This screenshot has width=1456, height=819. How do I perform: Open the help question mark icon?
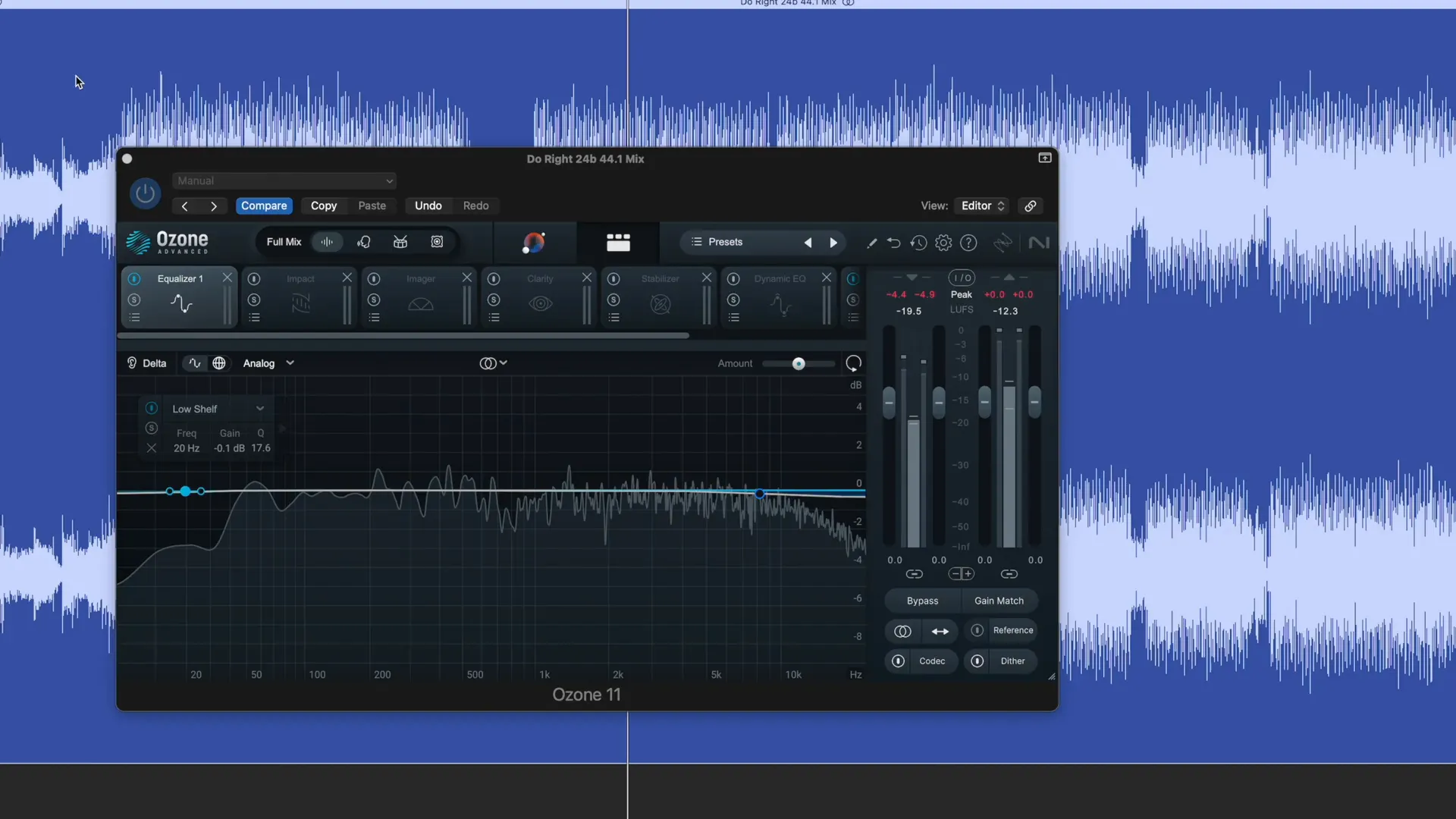[x=968, y=243]
